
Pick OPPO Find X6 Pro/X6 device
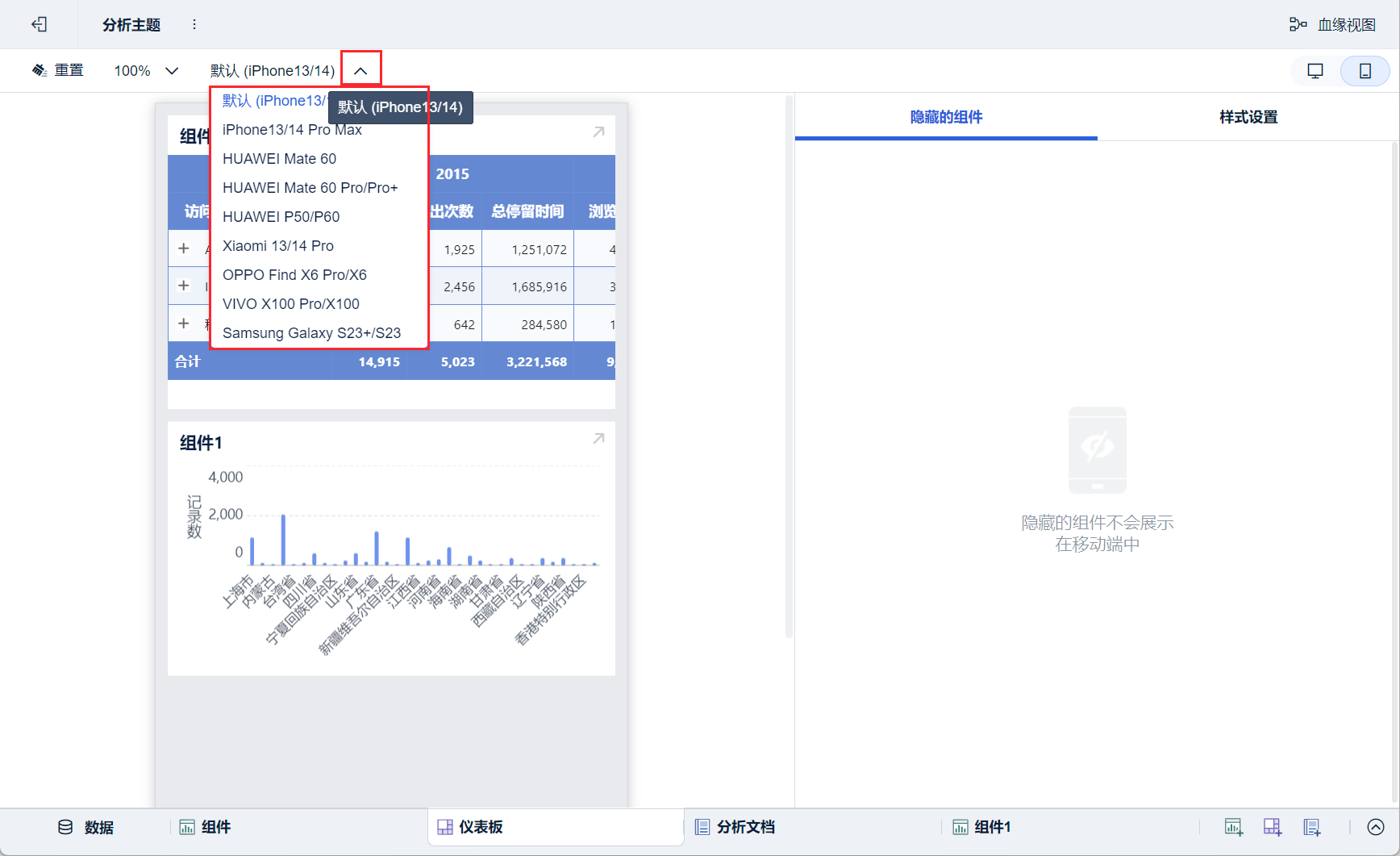[319, 275]
